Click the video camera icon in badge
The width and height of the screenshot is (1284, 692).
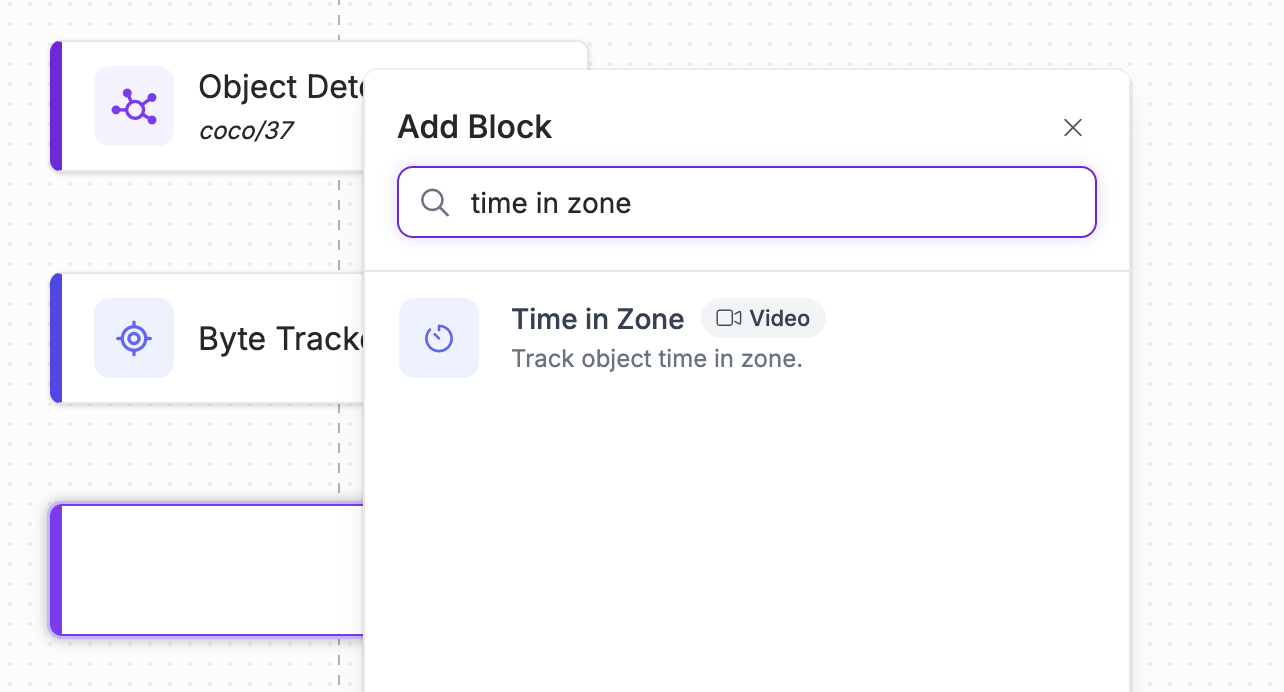tap(729, 319)
